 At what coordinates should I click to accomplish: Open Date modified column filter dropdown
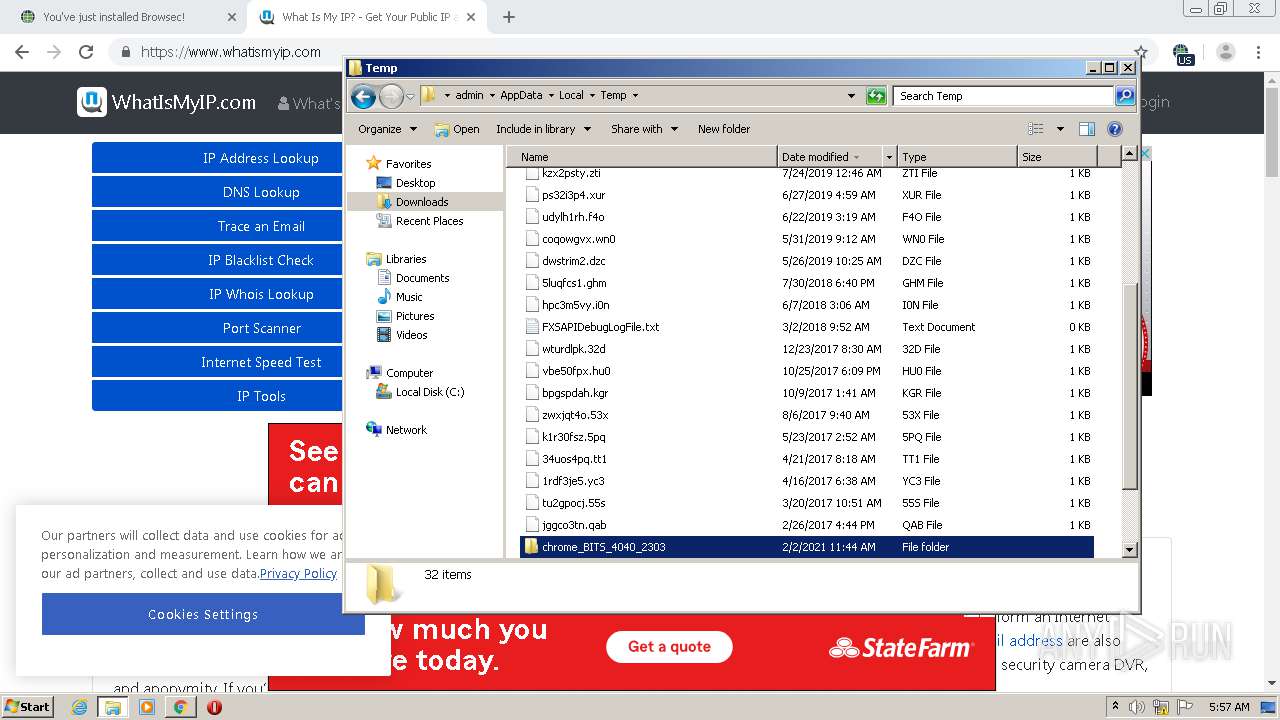click(x=888, y=157)
